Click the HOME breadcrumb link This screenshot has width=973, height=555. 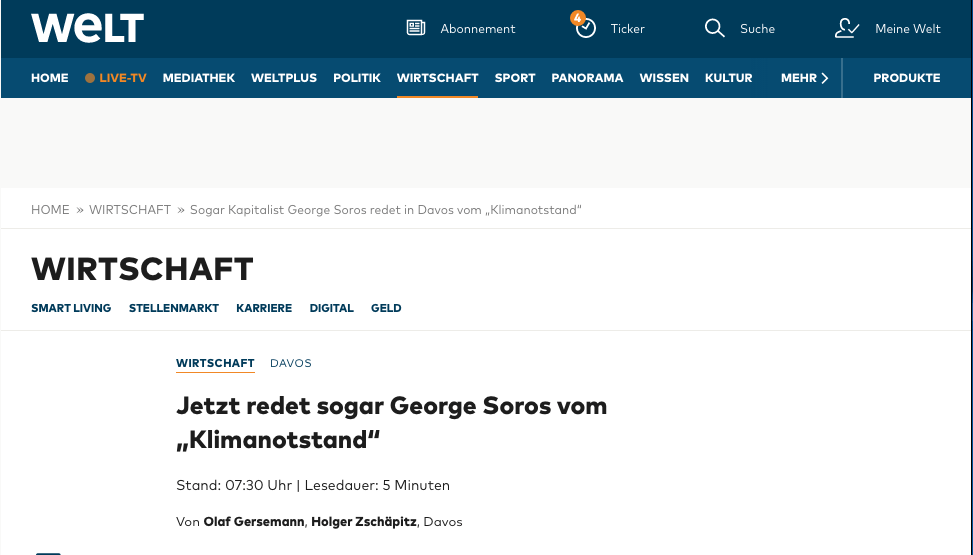click(x=50, y=210)
